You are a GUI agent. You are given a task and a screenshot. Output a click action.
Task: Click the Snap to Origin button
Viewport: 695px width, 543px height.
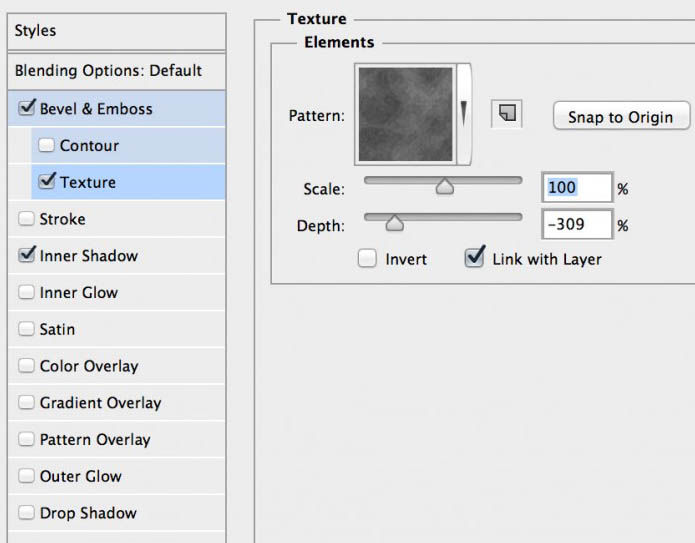click(621, 117)
